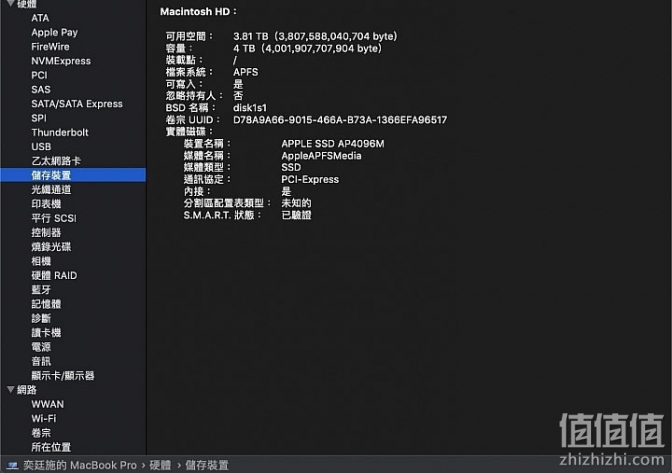Click APPLE SSD AP4096M device name
This screenshot has height=473, width=672.
[333, 144]
